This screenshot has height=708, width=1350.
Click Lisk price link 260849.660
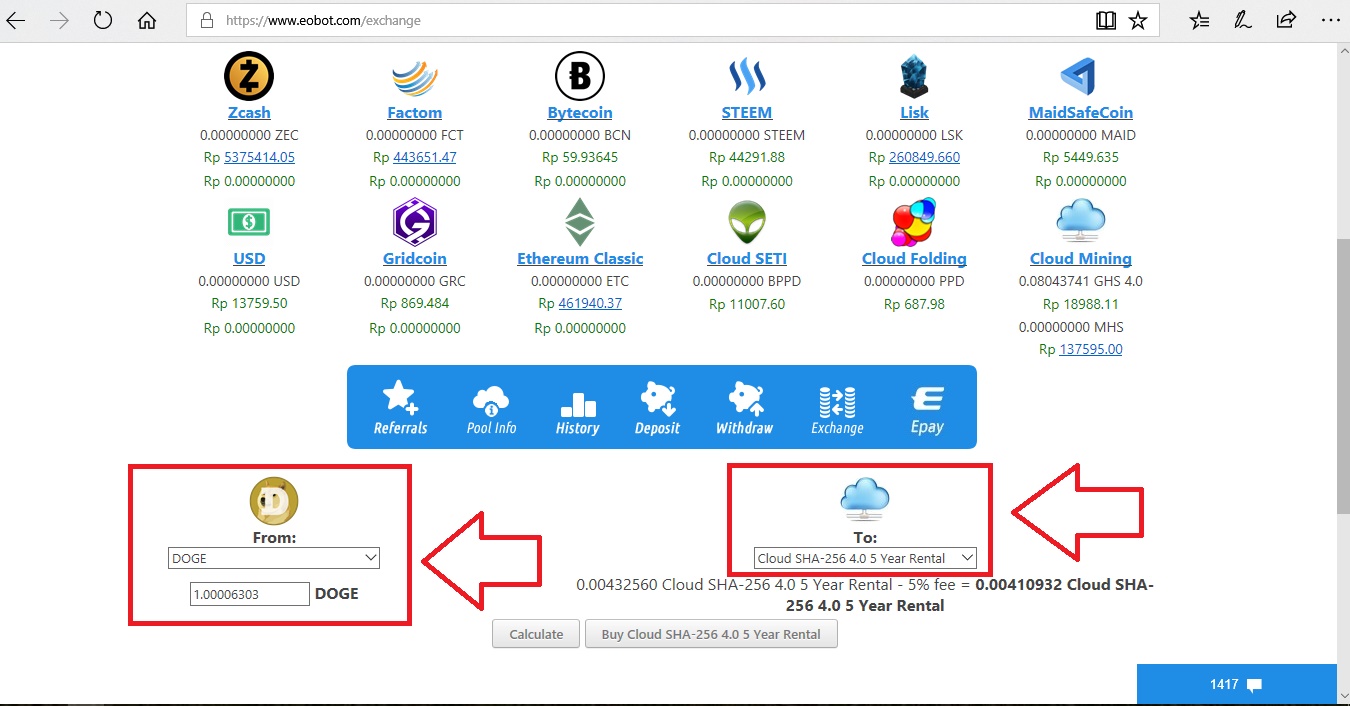click(924, 158)
